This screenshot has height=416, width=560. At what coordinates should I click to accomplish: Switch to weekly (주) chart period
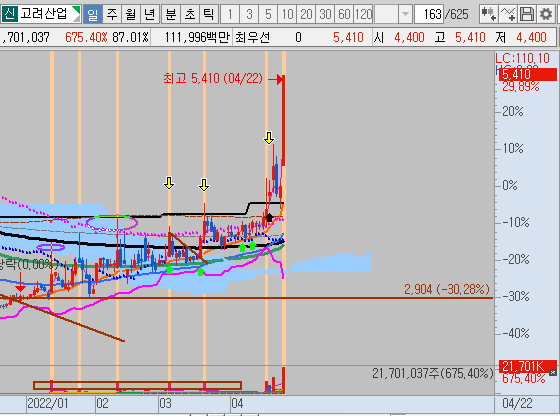point(112,14)
